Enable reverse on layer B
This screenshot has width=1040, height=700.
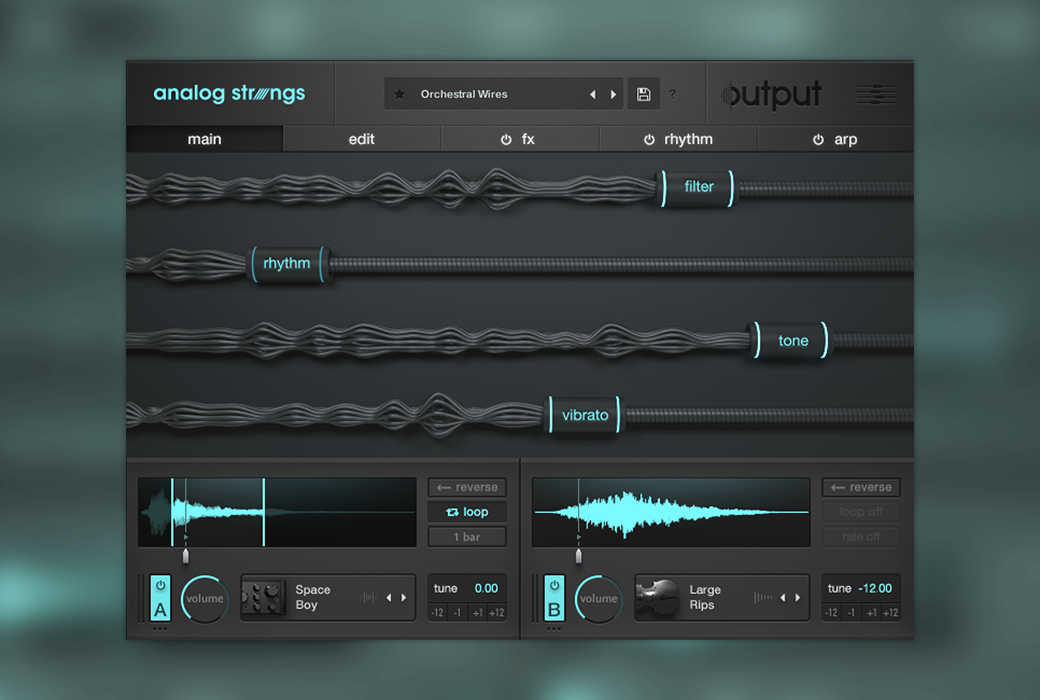pyautogui.click(x=861, y=488)
